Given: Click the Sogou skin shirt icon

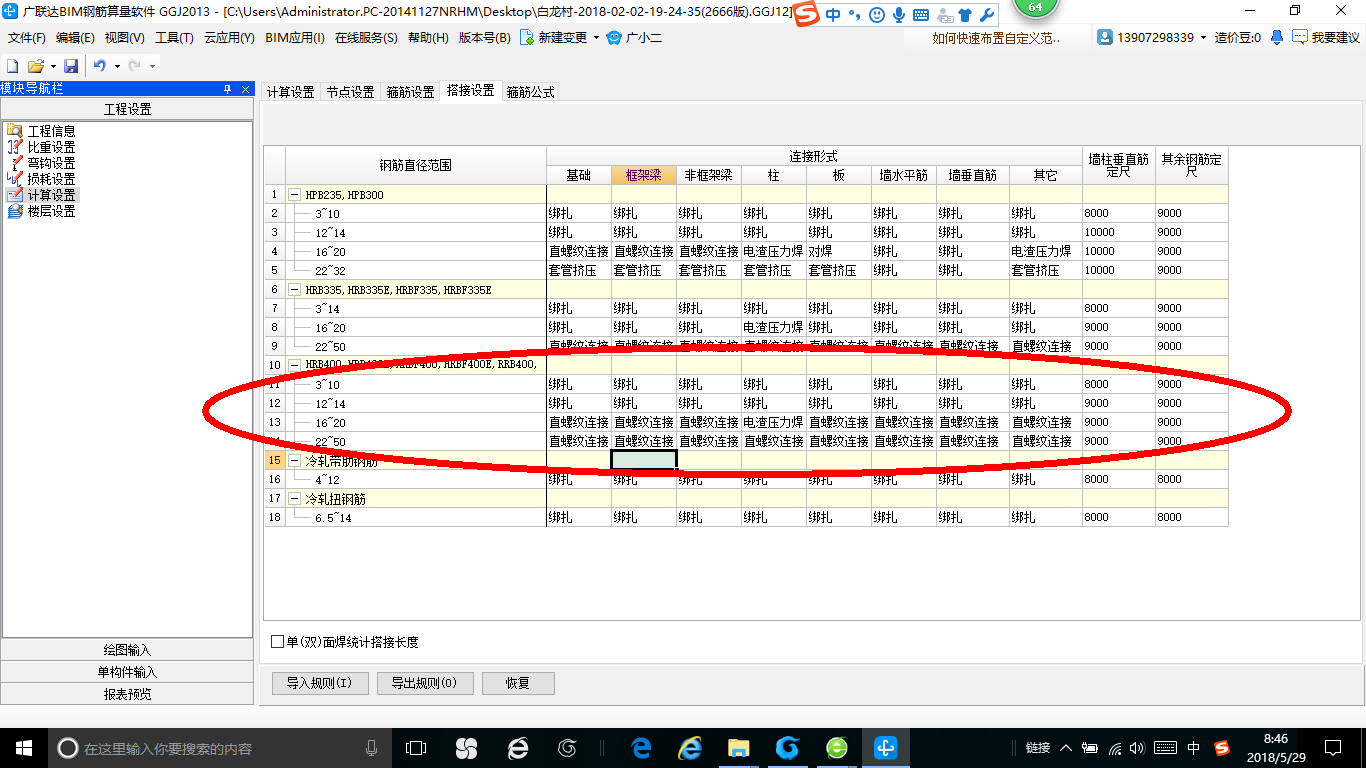Looking at the screenshot, I should pyautogui.click(x=964, y=16).
